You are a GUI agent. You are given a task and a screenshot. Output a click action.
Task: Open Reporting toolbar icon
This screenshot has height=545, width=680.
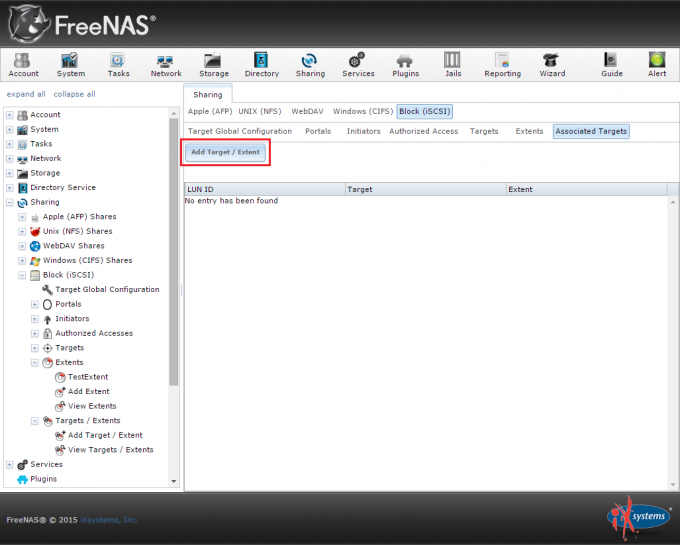(503, 65)
